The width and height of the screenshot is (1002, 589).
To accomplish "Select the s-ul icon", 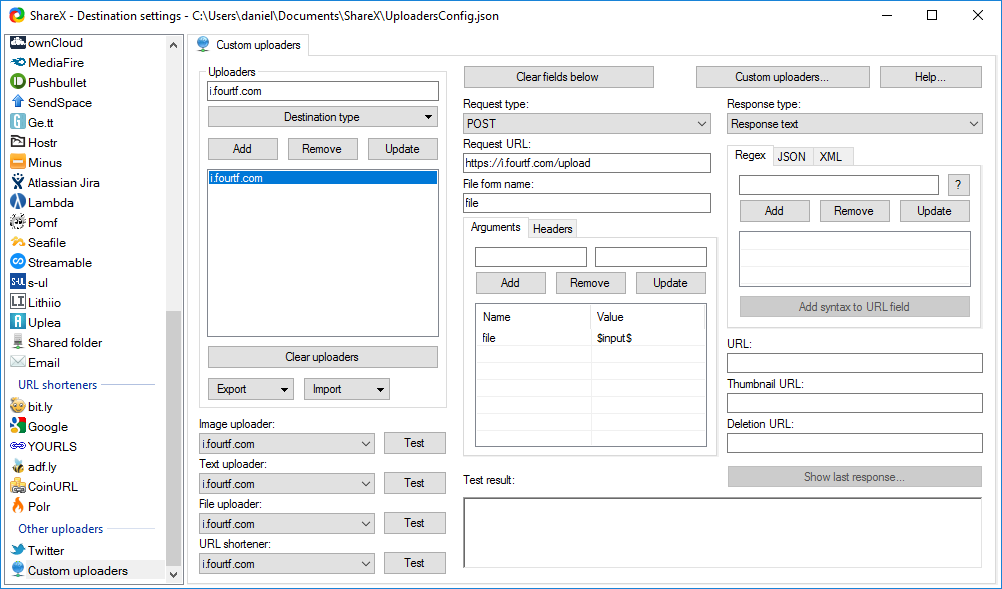I will click(x=18, y=282).
